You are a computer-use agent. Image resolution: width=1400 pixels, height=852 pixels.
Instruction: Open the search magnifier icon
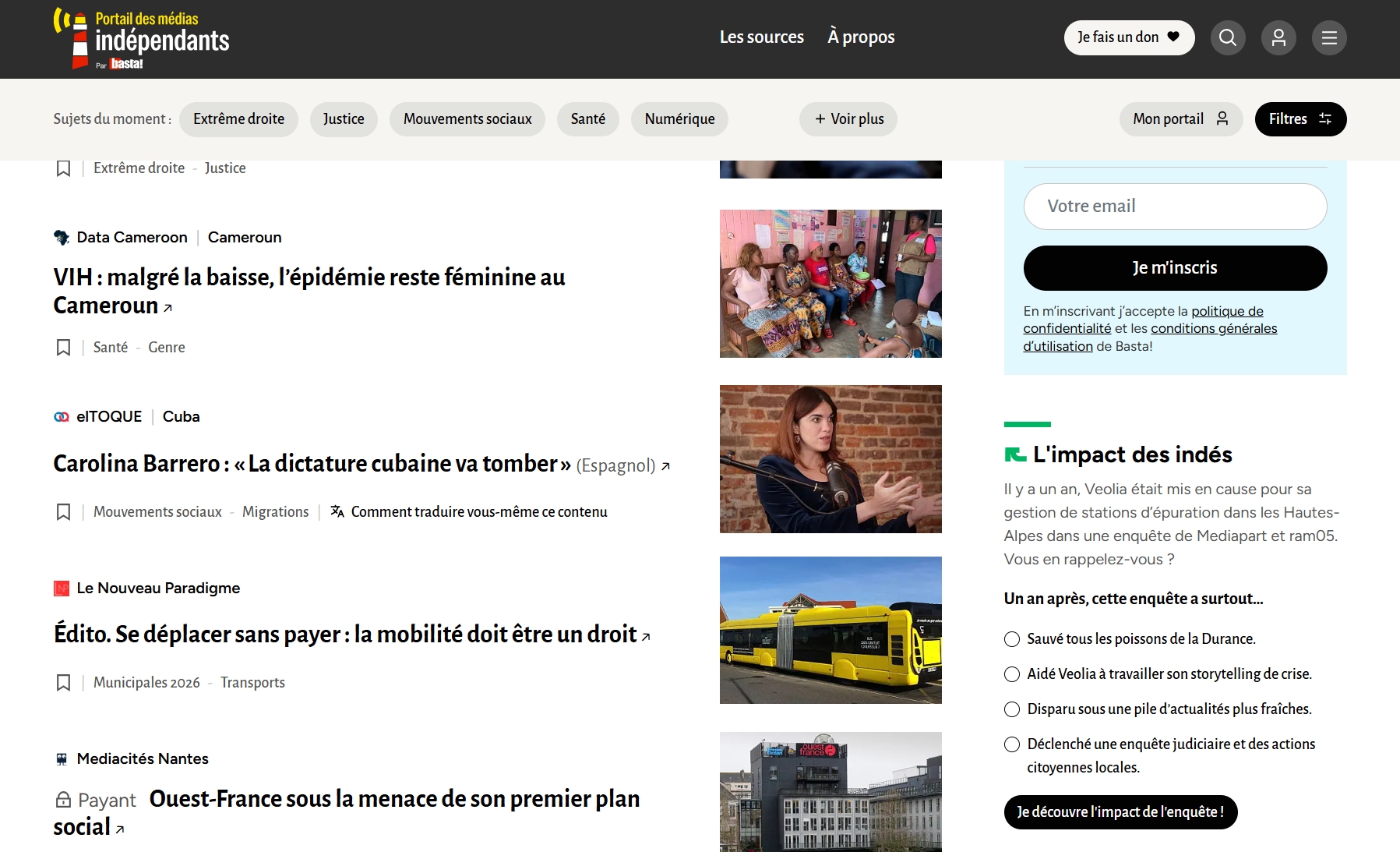click(x=1227, y=37)
